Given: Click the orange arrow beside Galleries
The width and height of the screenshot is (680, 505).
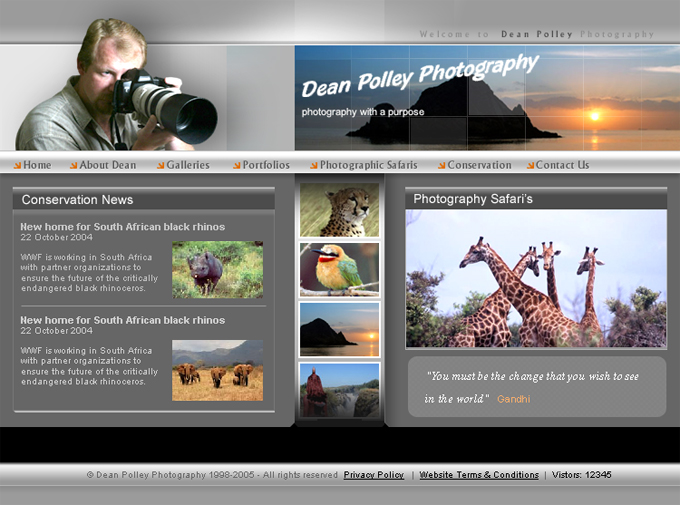Looking at the screenshot, I should point(161,165).
